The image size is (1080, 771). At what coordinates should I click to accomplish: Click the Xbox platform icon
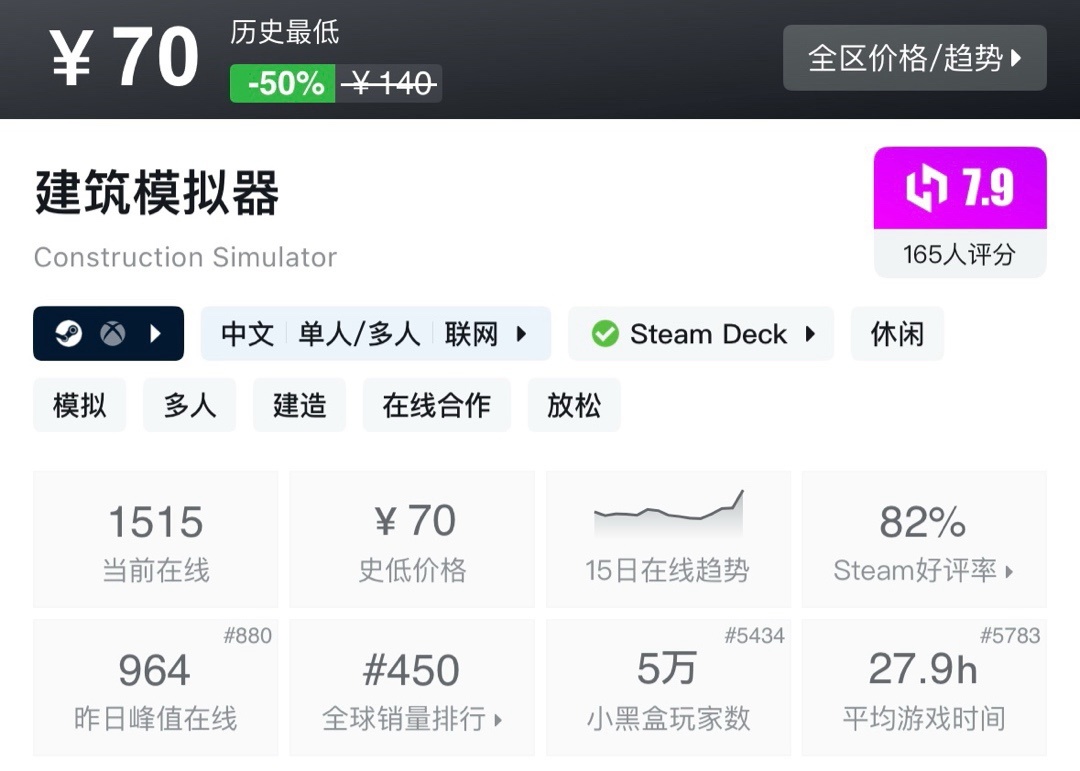(x=112, y=334)
